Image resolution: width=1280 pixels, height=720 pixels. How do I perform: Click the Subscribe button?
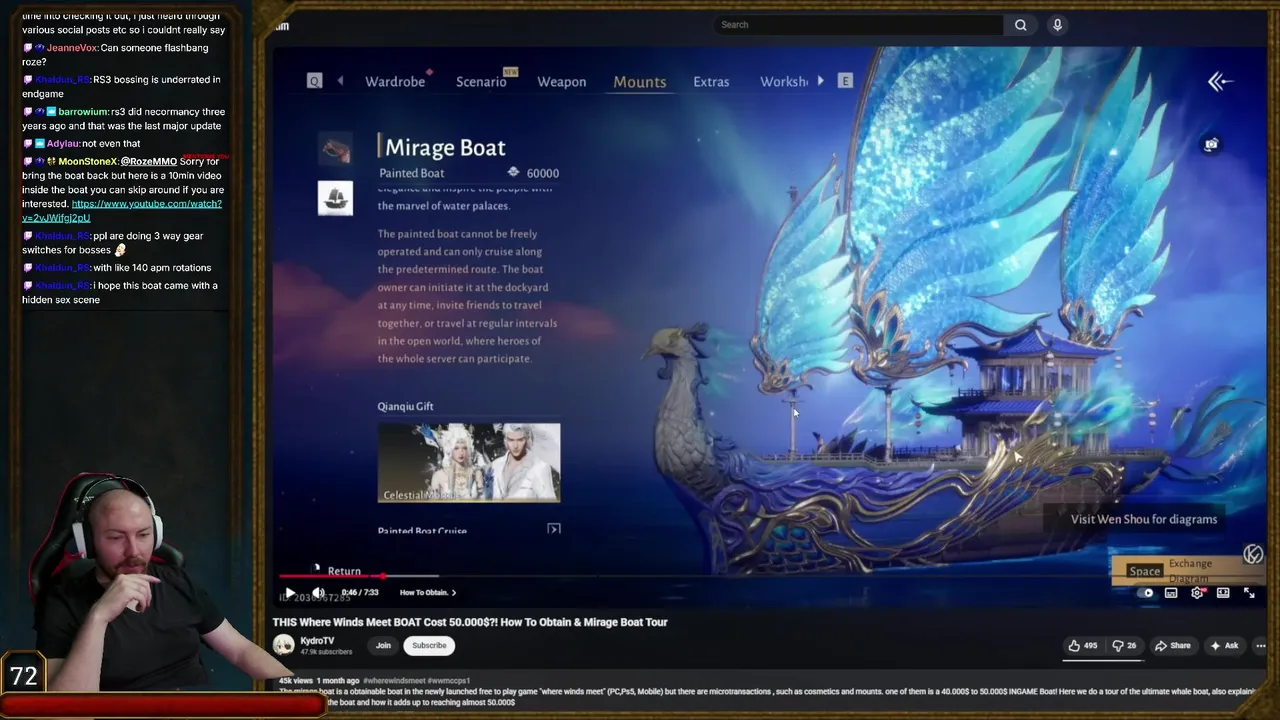[x=429, y=645]
